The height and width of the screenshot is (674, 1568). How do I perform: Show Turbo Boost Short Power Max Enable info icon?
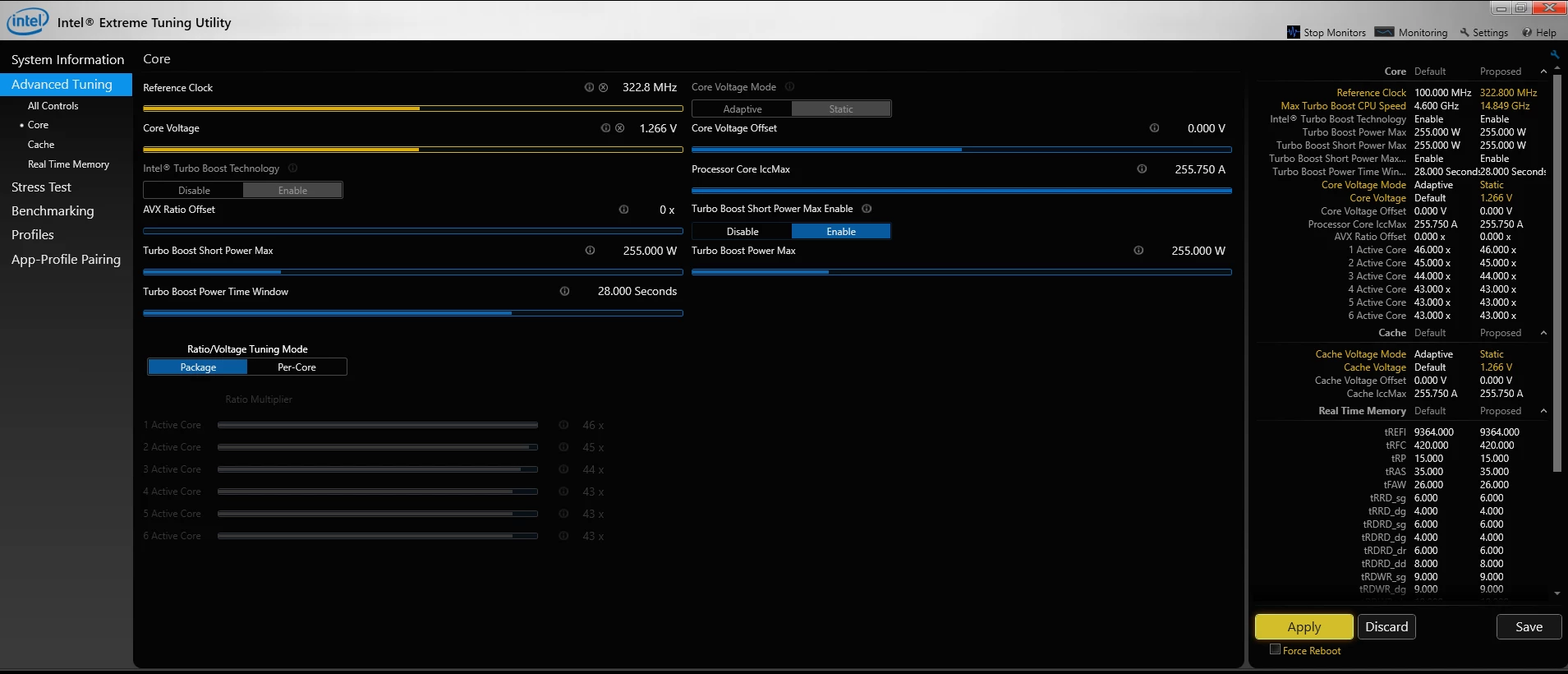(x=867, y=209)
